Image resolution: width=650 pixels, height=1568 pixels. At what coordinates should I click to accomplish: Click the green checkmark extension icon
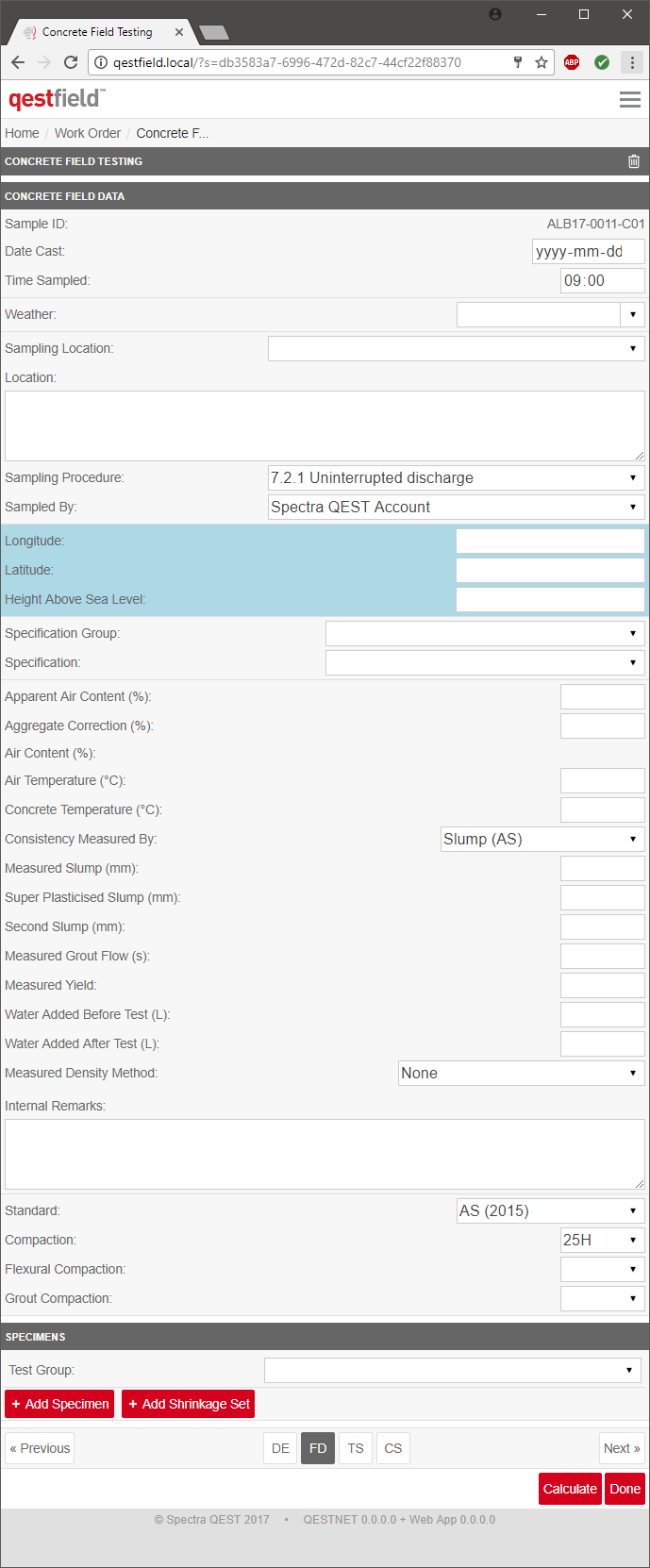tap(602, 62)
